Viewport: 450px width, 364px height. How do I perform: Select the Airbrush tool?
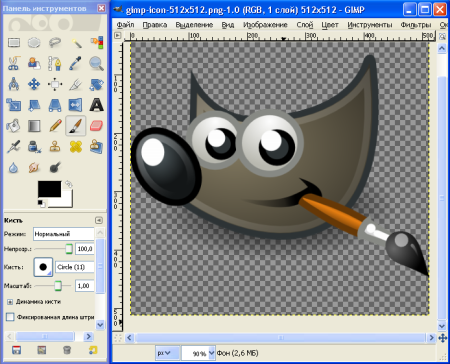click(14, 146)
